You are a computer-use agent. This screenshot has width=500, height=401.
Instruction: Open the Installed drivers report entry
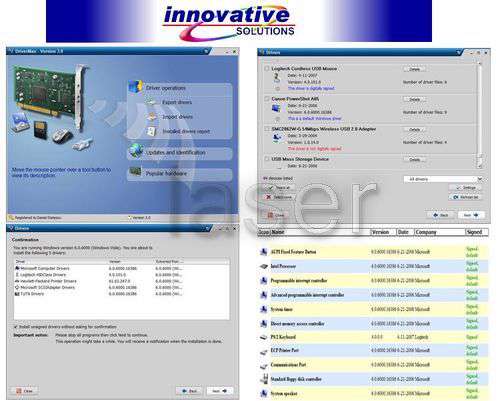tap(186, 131)
